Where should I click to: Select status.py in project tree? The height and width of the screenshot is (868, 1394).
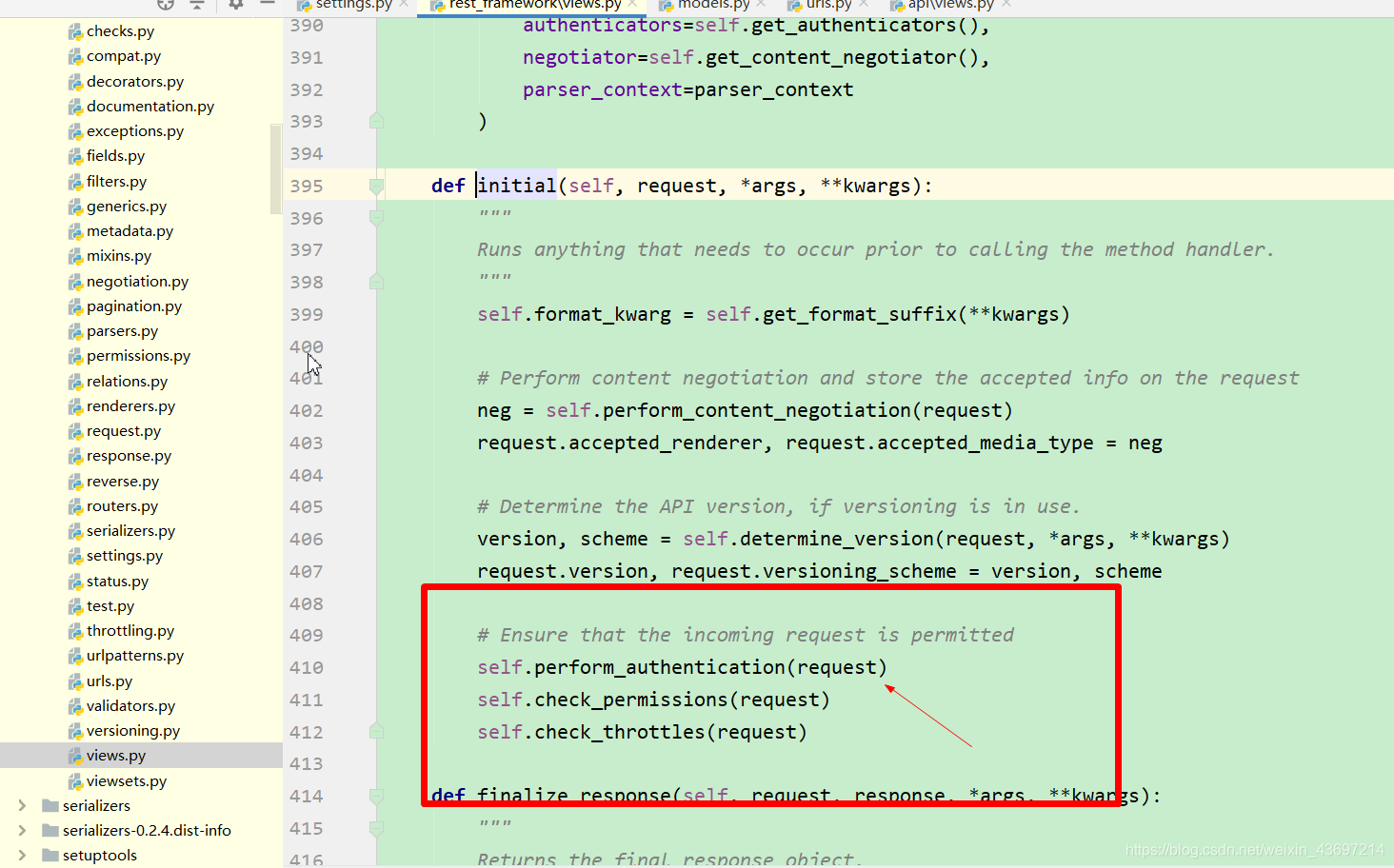[117, 582]
